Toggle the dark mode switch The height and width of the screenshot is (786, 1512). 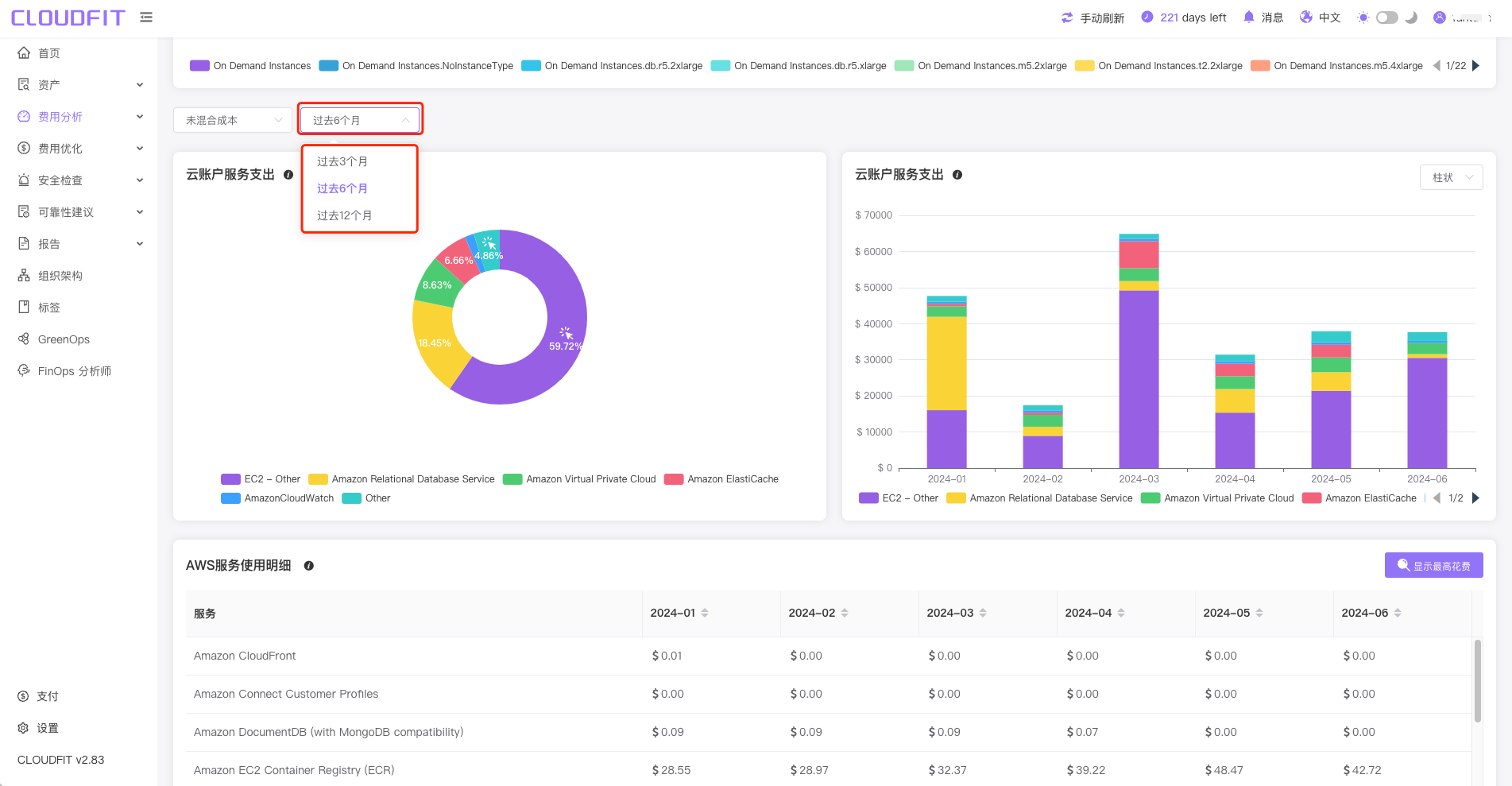(x=1387, y=17)
